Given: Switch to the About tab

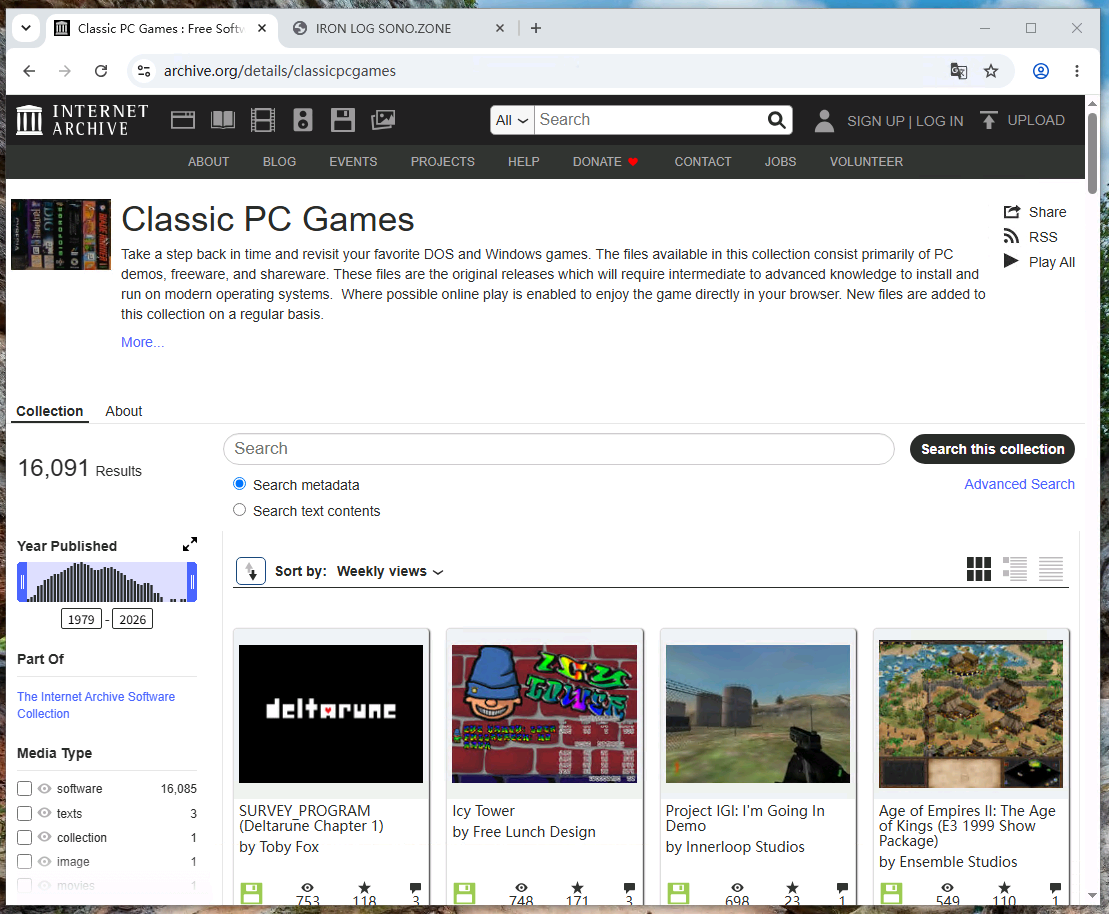Looking at the screenshot, I should tap(124, 411).
